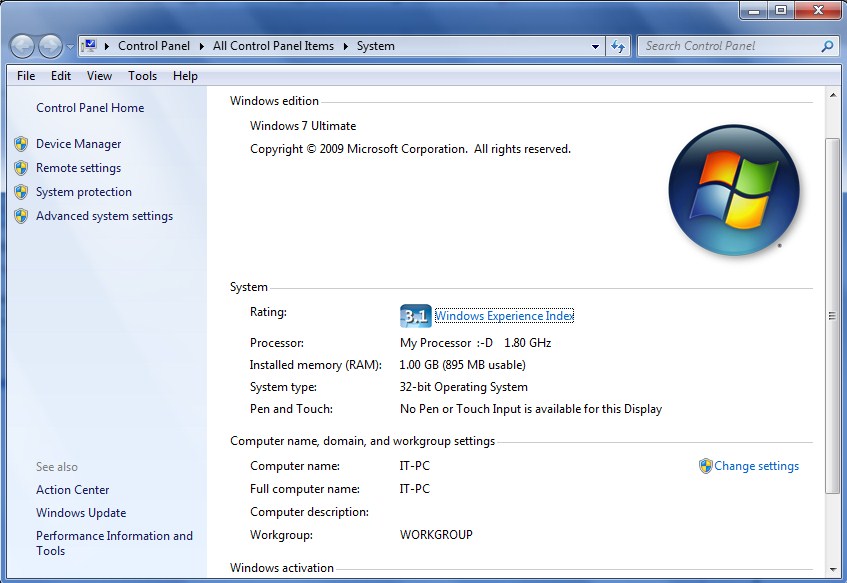
Task: Click shield icon beside Remote settings
Action: [x=21, y=168]
